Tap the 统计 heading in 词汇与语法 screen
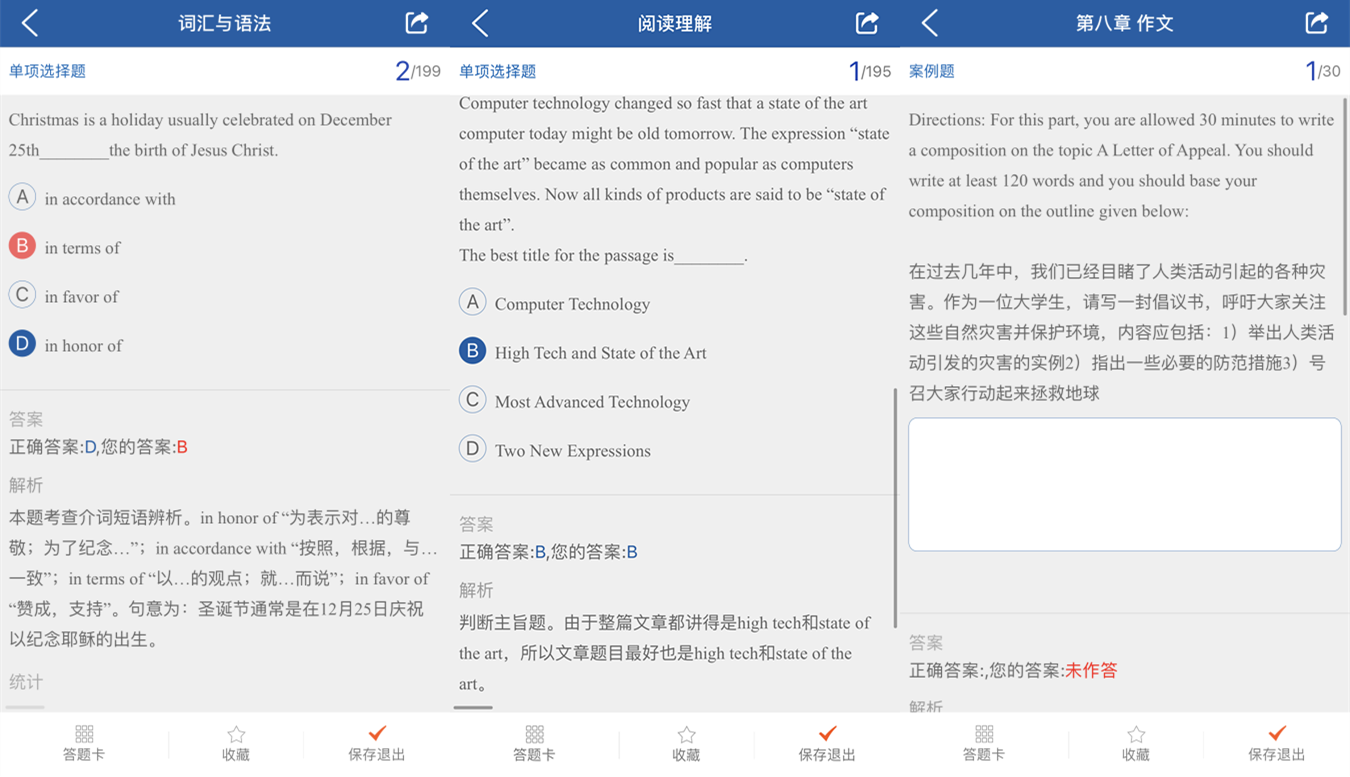The height and width of the screenshot is (777, 1350). [26, 682]
